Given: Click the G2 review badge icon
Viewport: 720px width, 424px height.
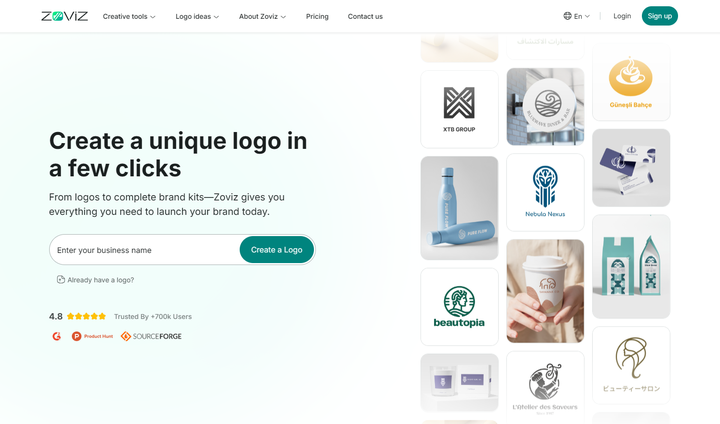Looking at the screenshot, I should [56, 336].
